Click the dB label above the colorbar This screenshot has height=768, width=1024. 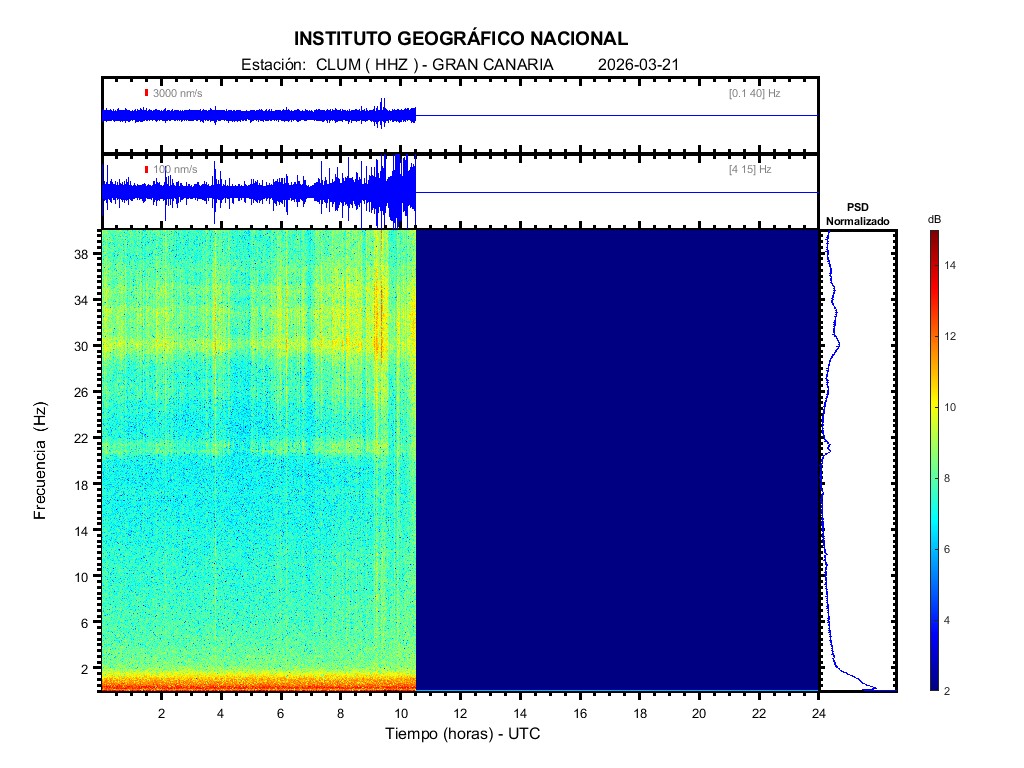tap(934, 219)
